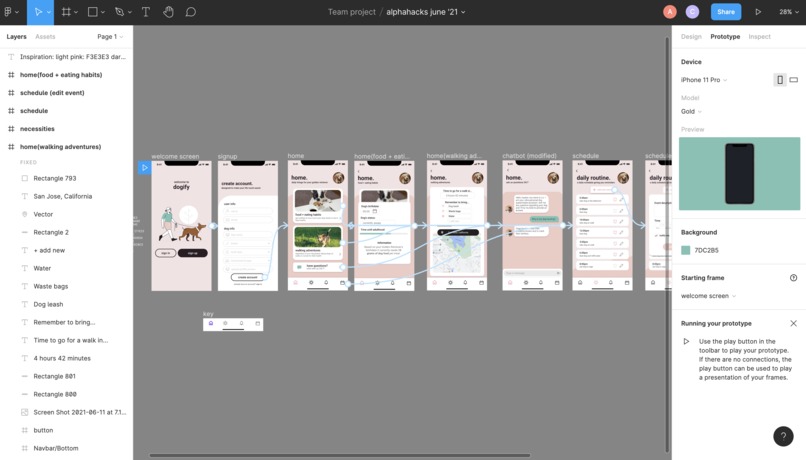Close the Running your prototype panel
This screenshot has width=806, height=460.
click(793, 323)
